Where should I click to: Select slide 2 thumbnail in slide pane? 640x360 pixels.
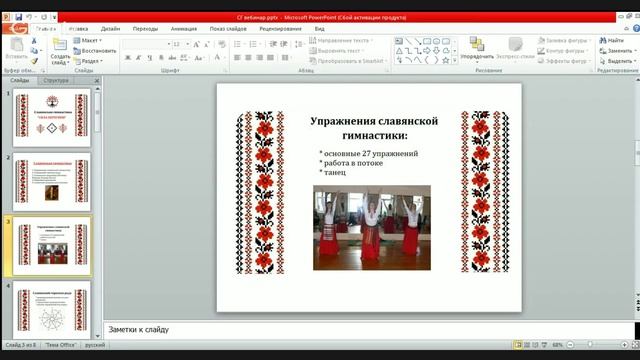click(x=52, y=182)
